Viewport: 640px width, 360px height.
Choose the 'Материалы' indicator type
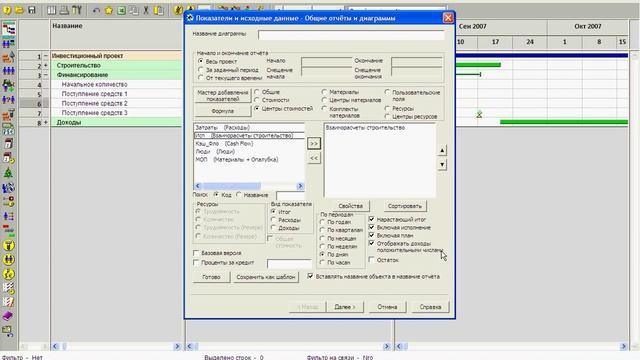pyautogui.click(x=324, y=92)
